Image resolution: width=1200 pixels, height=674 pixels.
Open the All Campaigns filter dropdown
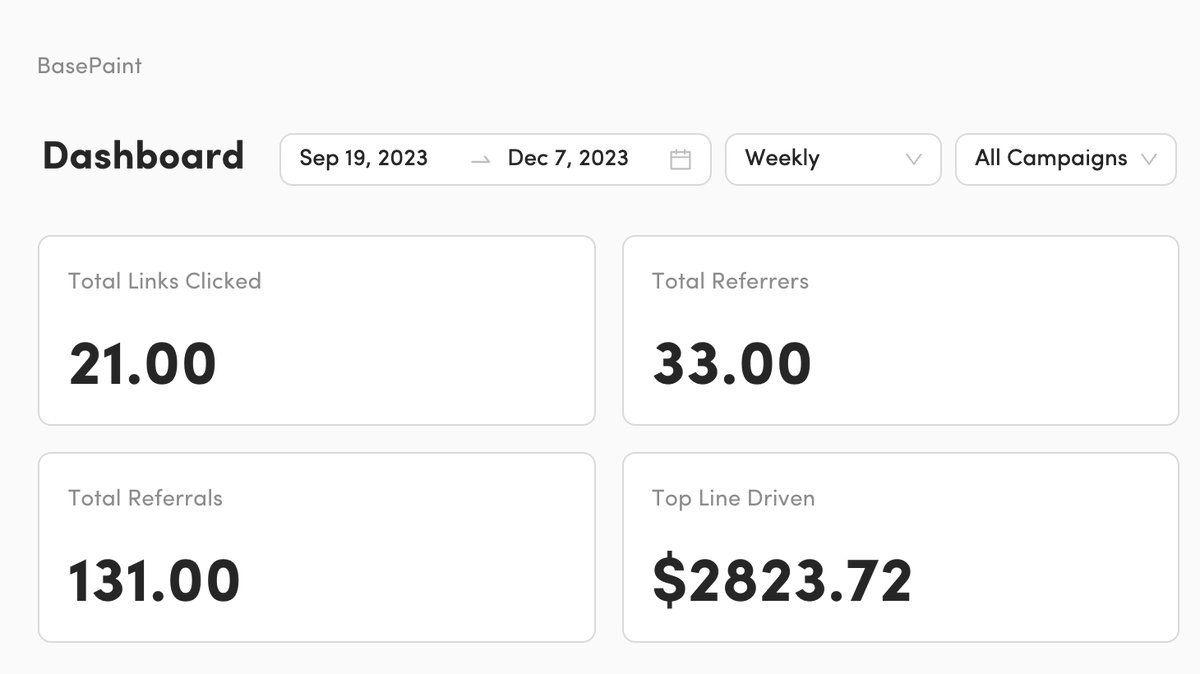pyautogui.click(x=1065, y=159)
